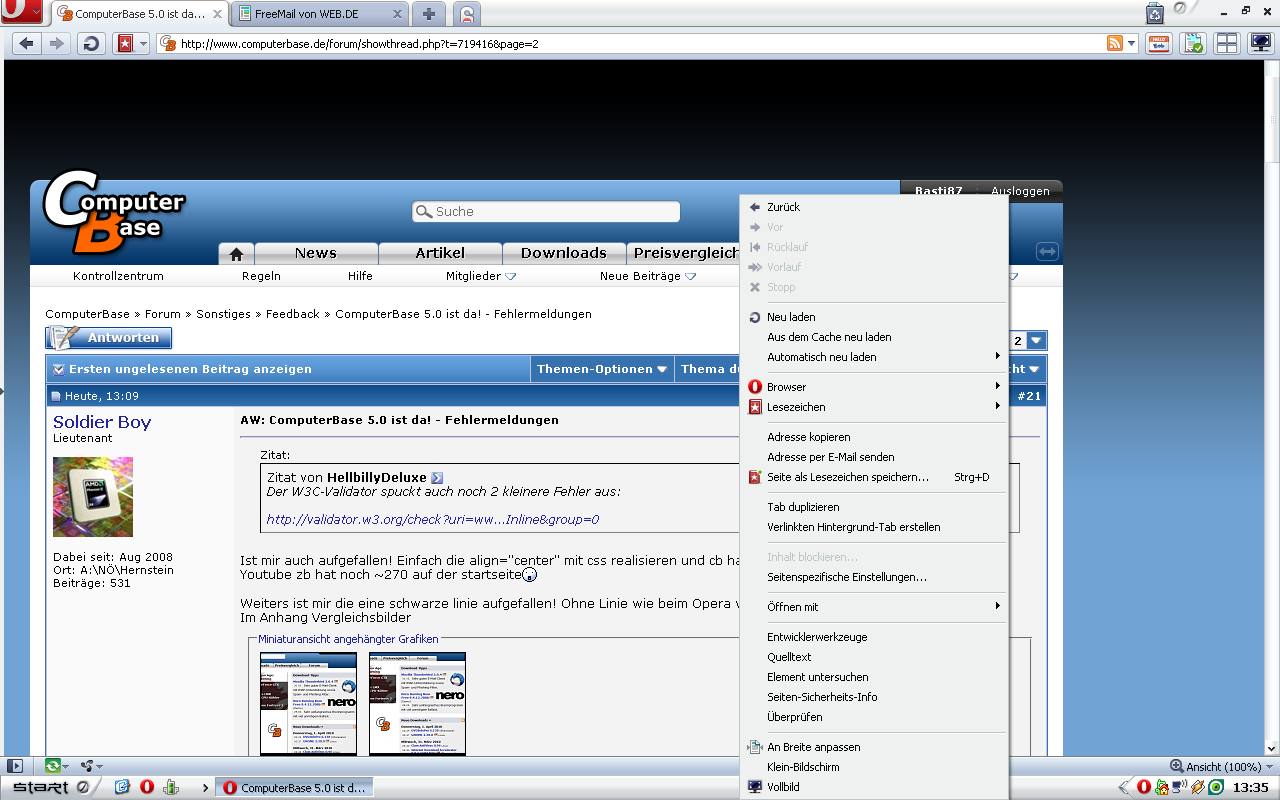Tile the tabs using the grid toolbar icon
This screenshot has width=1280, height=800.
pos(1227,44)
